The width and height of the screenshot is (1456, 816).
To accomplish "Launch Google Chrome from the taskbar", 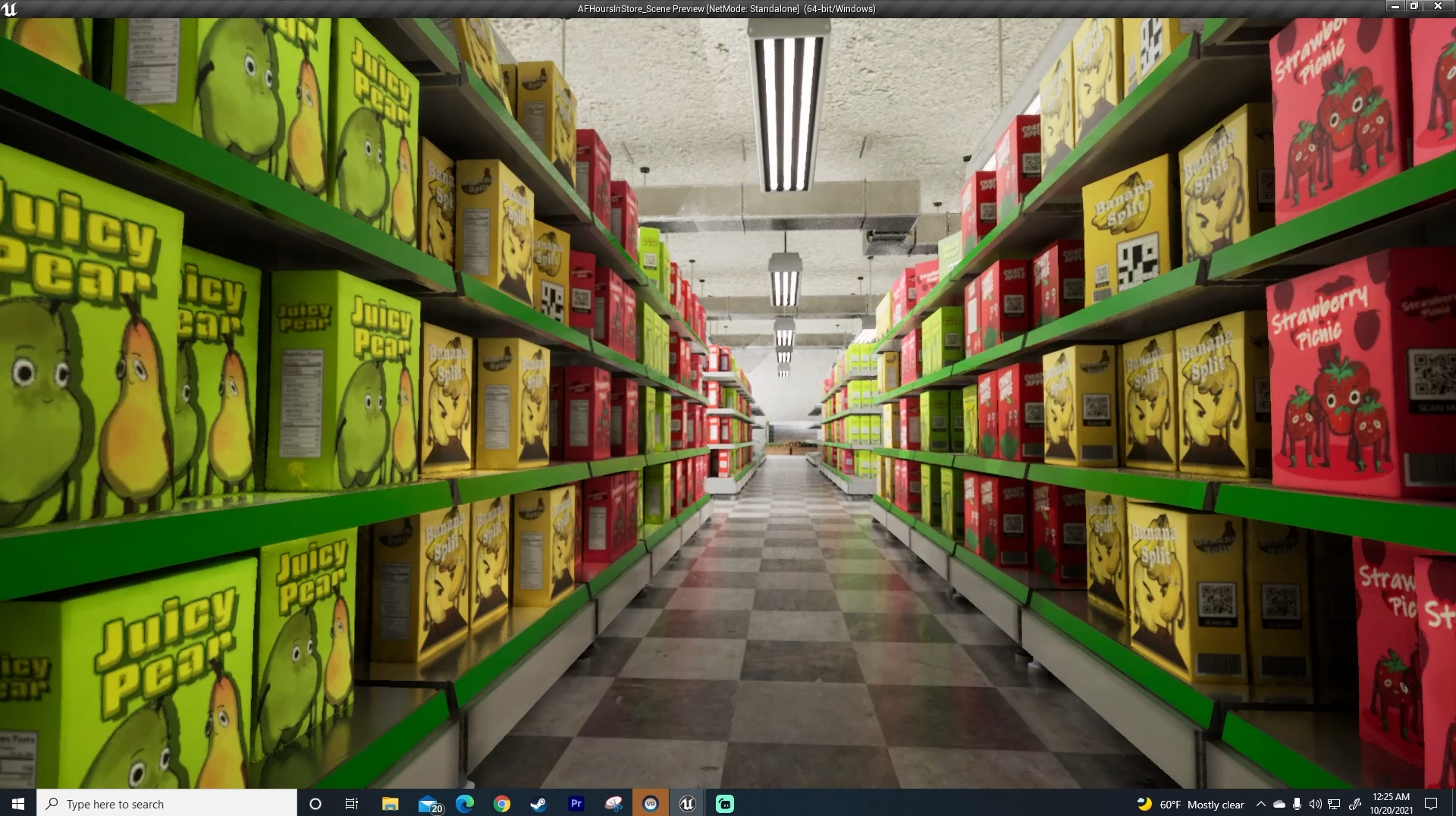I will 502,804.
